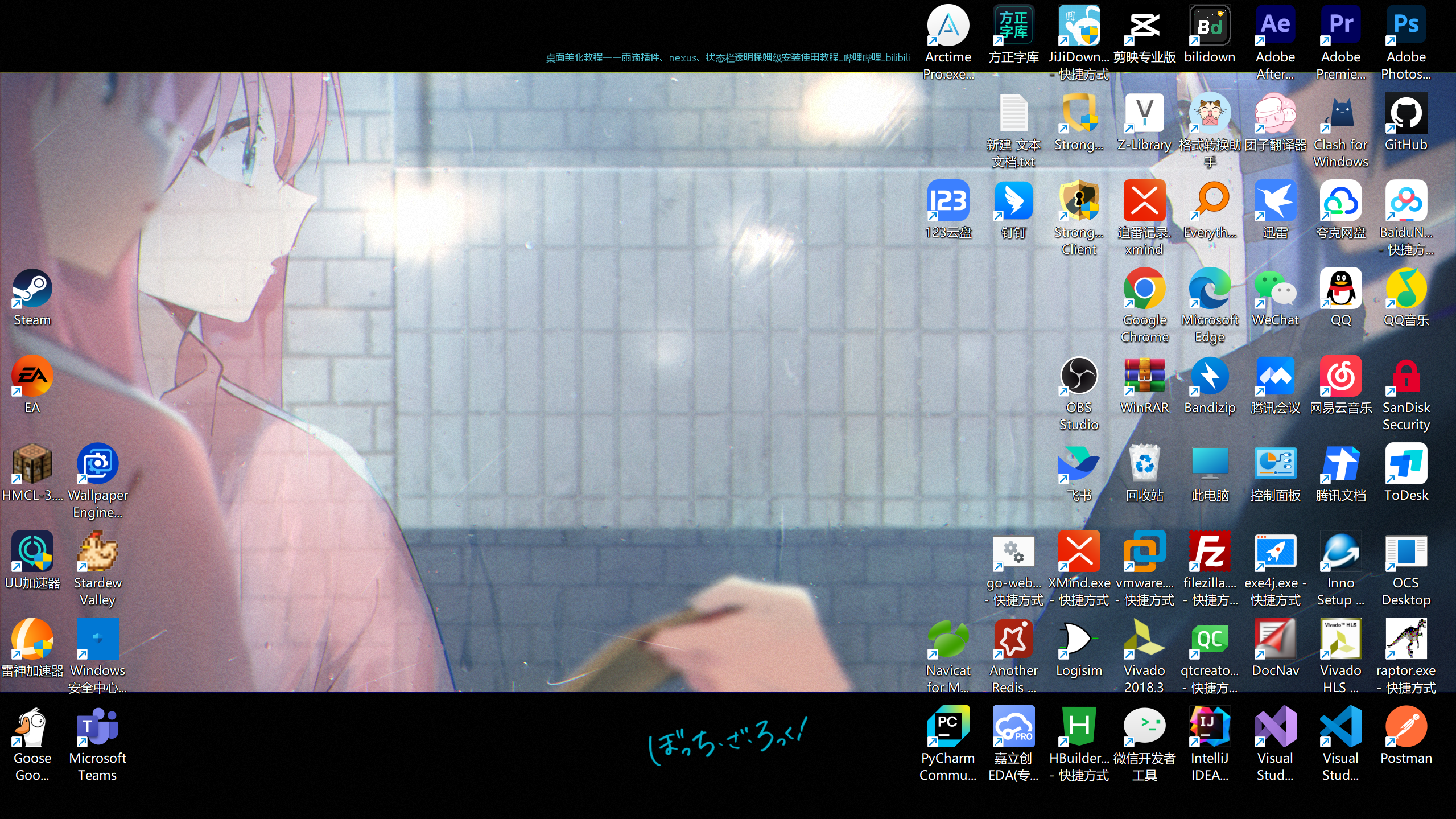Click the Postman icon
This screenshot has height=819, width=1456.
pyautogui.click(x=1406, y=727)
